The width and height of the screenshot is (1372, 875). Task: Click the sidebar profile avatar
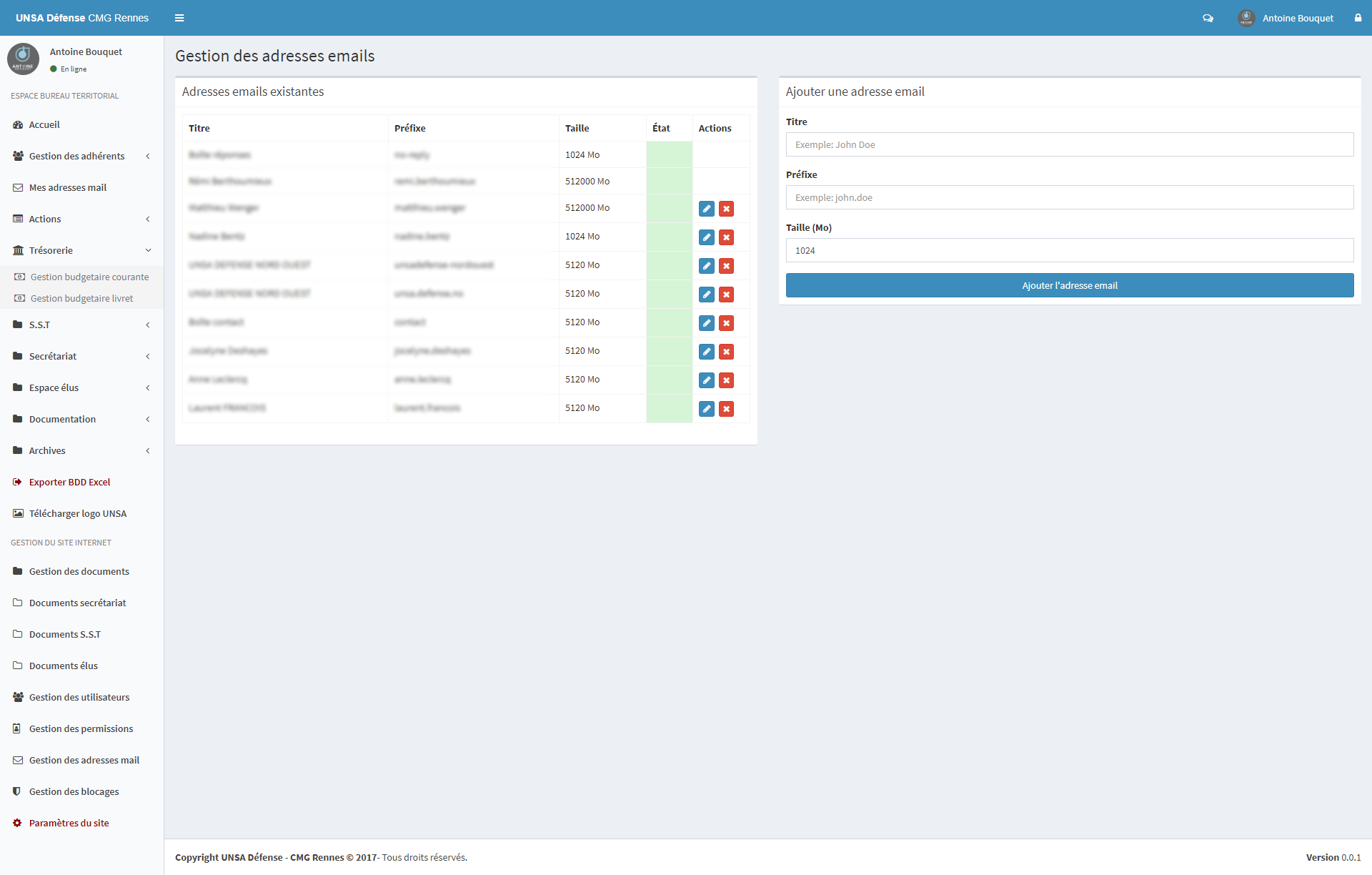tap(23, 59)
